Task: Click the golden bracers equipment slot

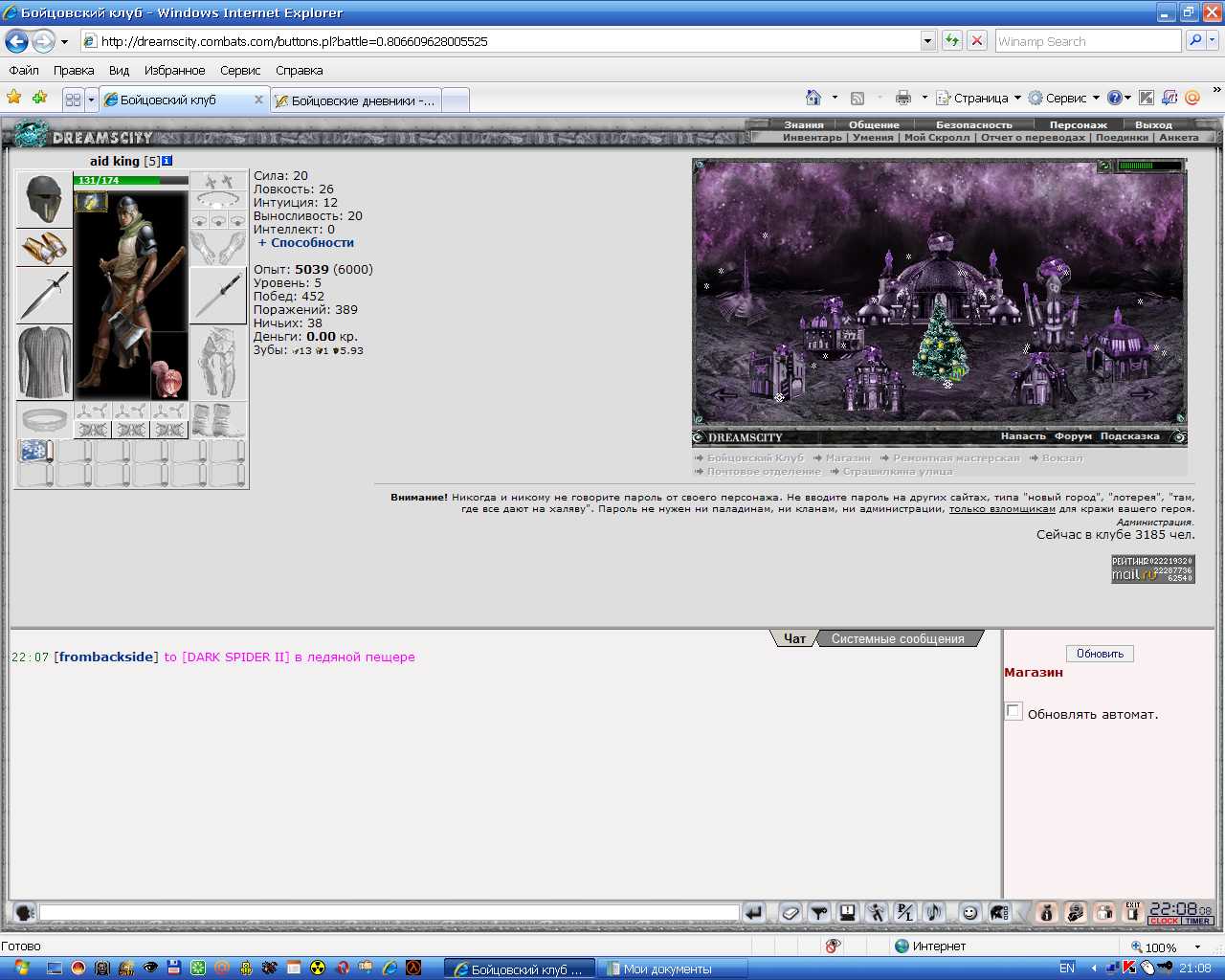Action: 44,247
